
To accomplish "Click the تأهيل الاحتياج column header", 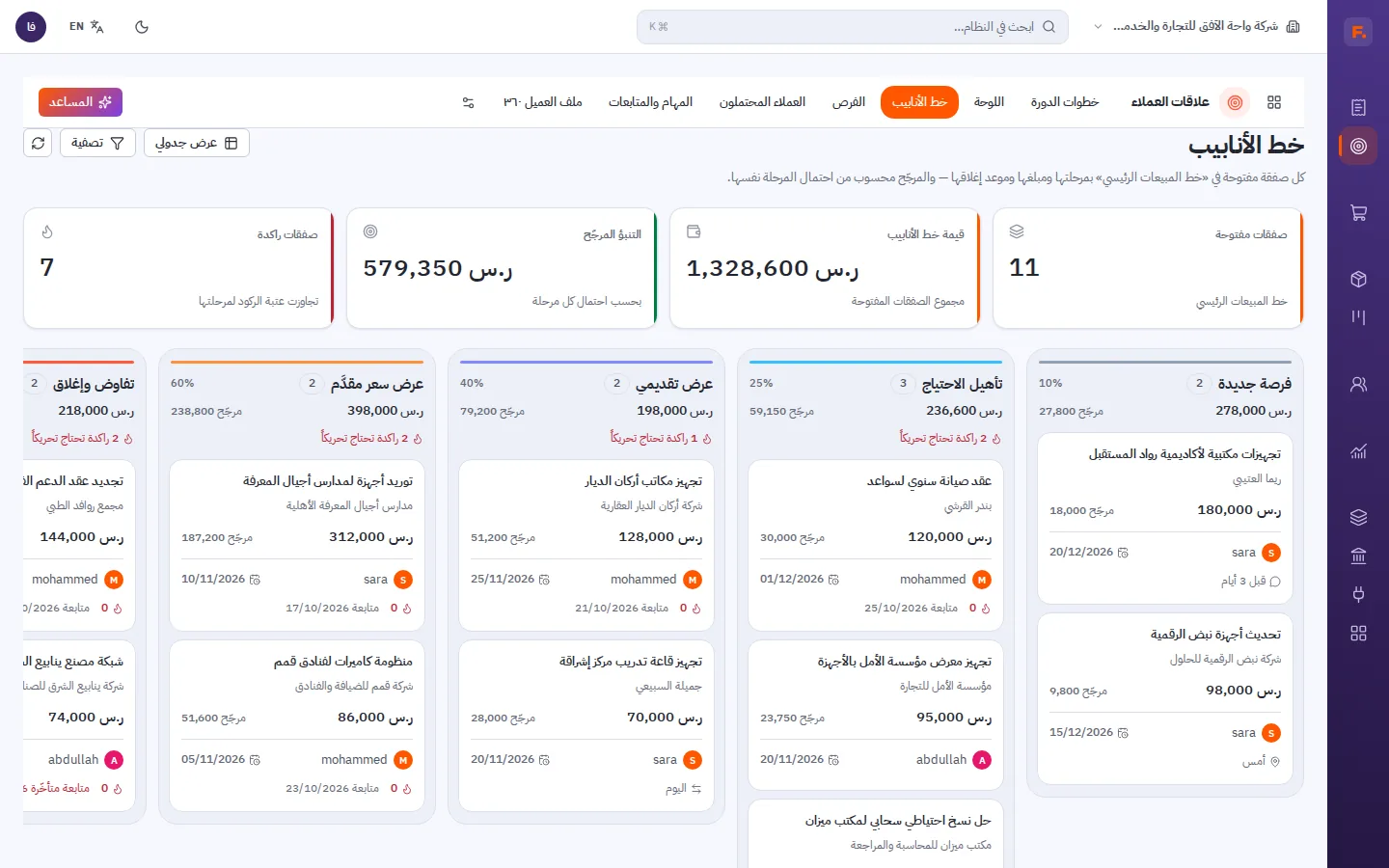I will [962, 384].
